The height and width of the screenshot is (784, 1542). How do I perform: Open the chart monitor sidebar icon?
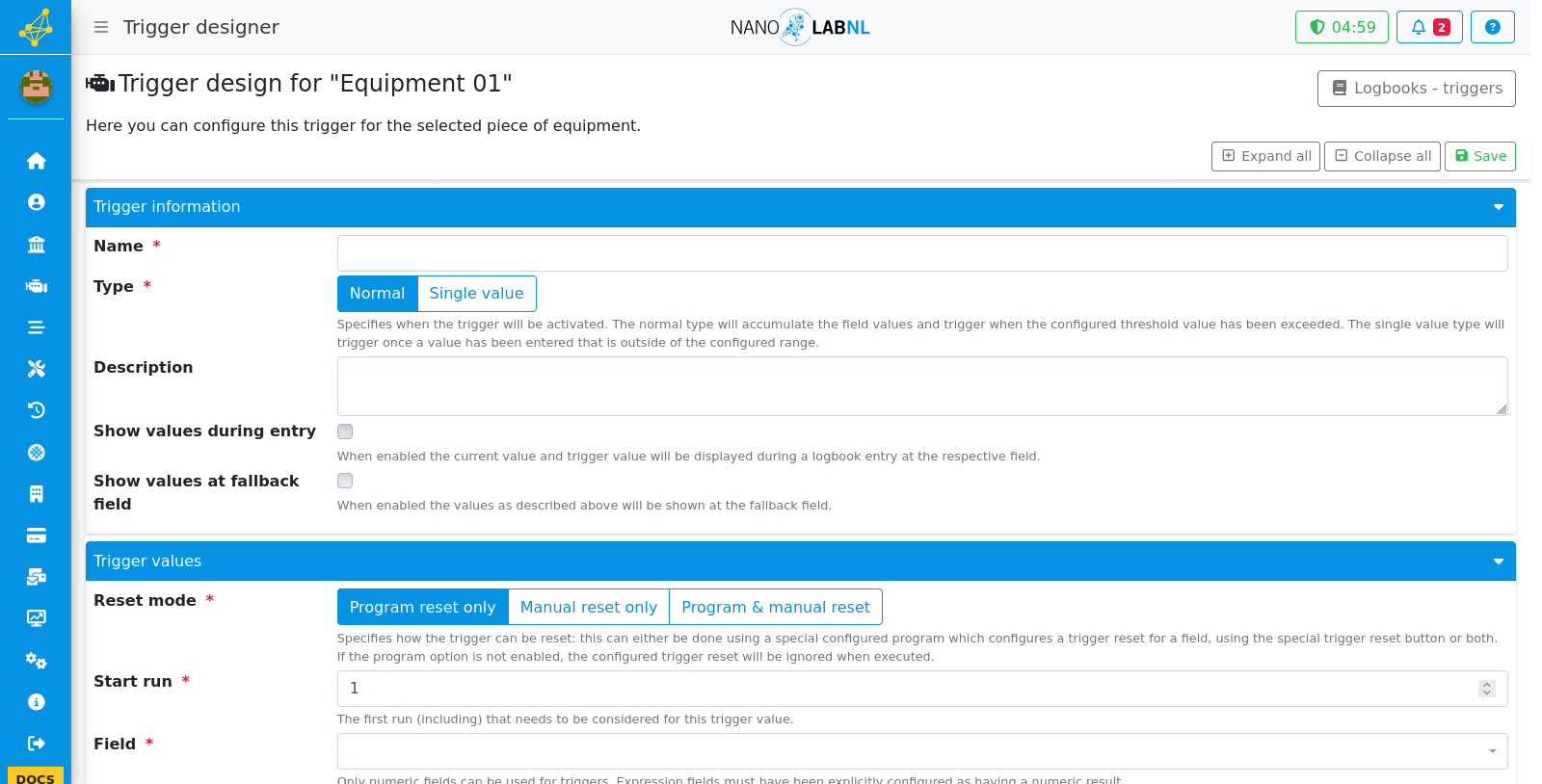(x=36, y=618)
